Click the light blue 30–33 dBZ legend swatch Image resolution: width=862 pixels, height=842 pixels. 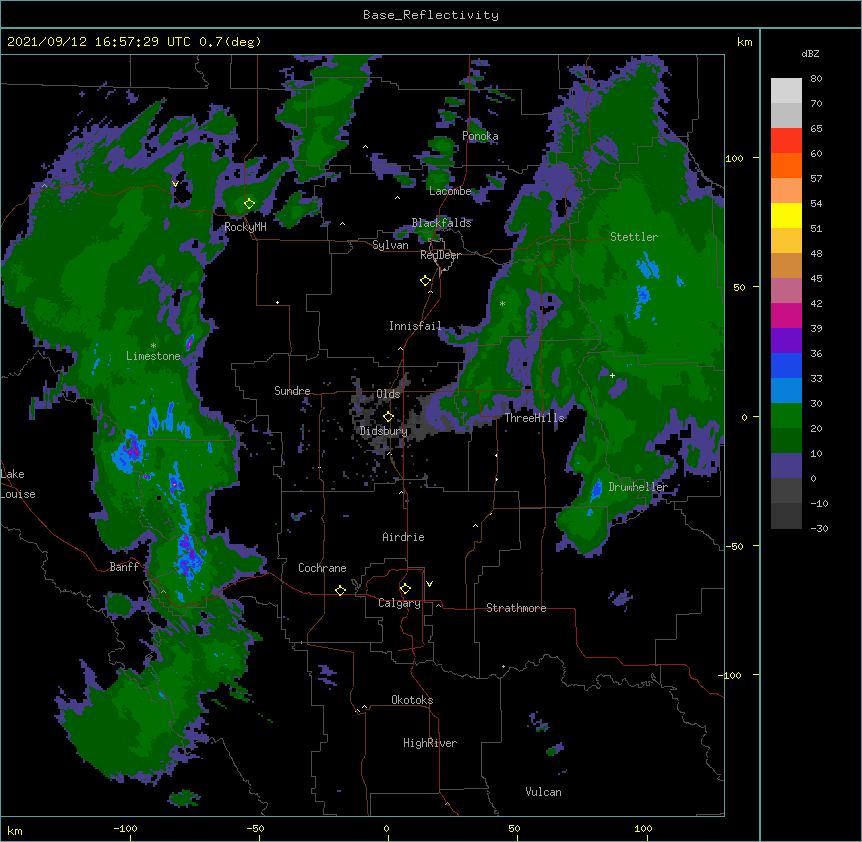pos(786,391)
